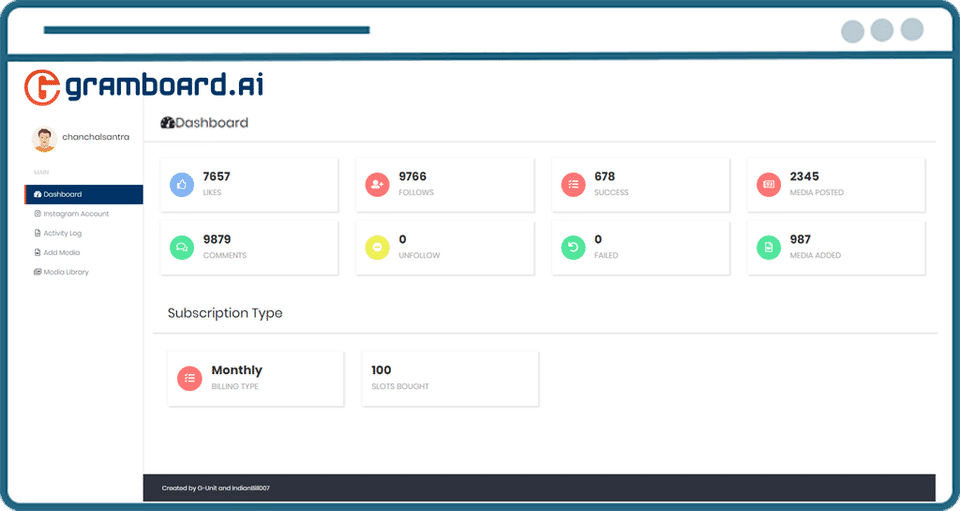Click the UNFOLLOW label
The height and width of the screenshot is (511, 960).
click(419, 256)
